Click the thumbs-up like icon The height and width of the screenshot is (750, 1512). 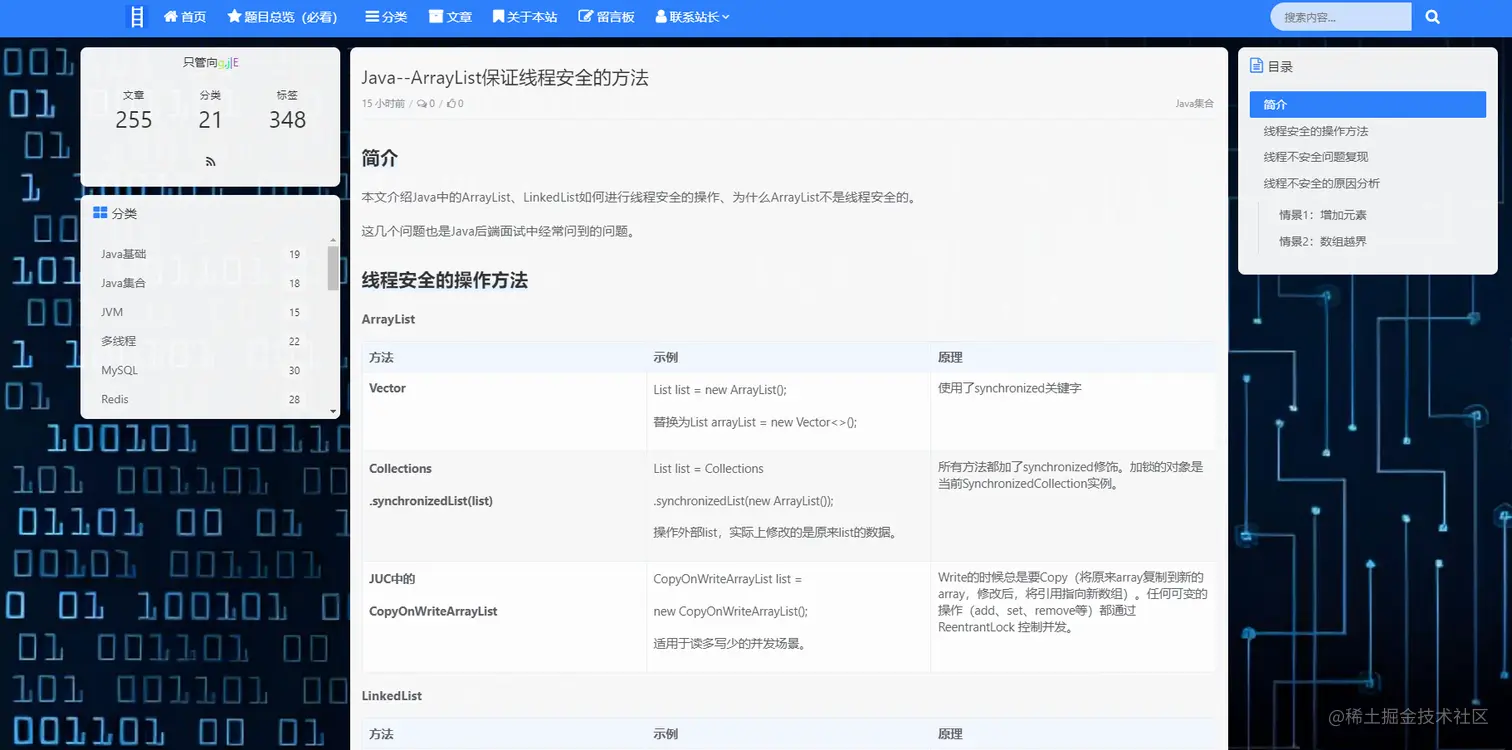[x=451, y=103]
